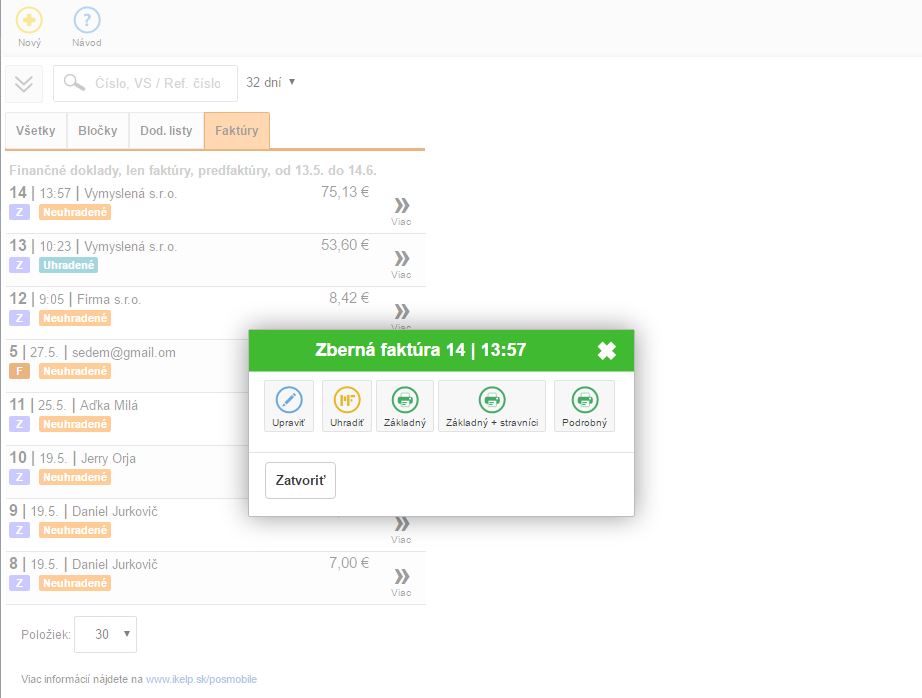The image size is (922, 698).
Task: Expand filters with double-chevron button
Action: (24, 83)
